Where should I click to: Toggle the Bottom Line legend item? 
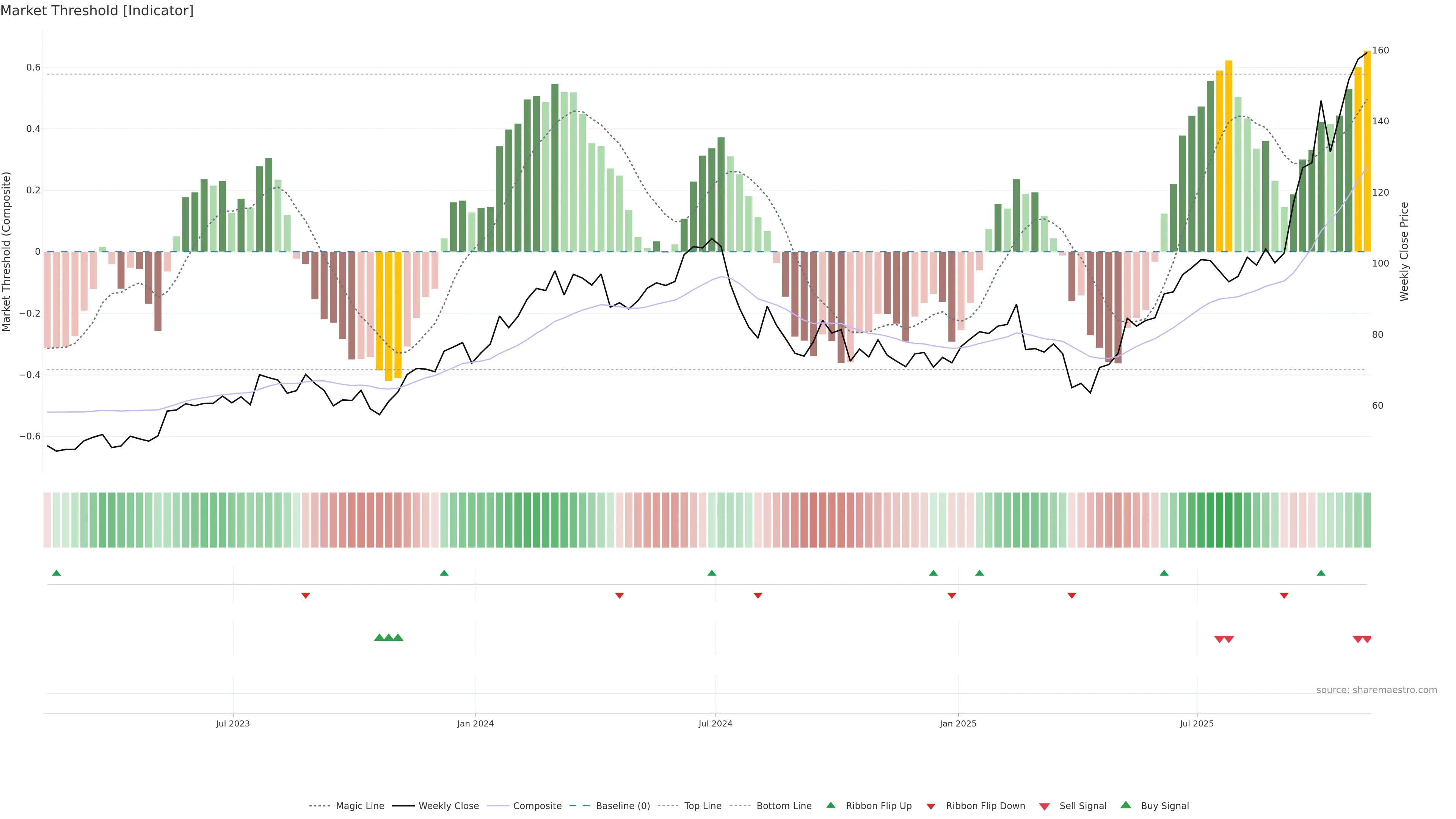coord(783,806)
